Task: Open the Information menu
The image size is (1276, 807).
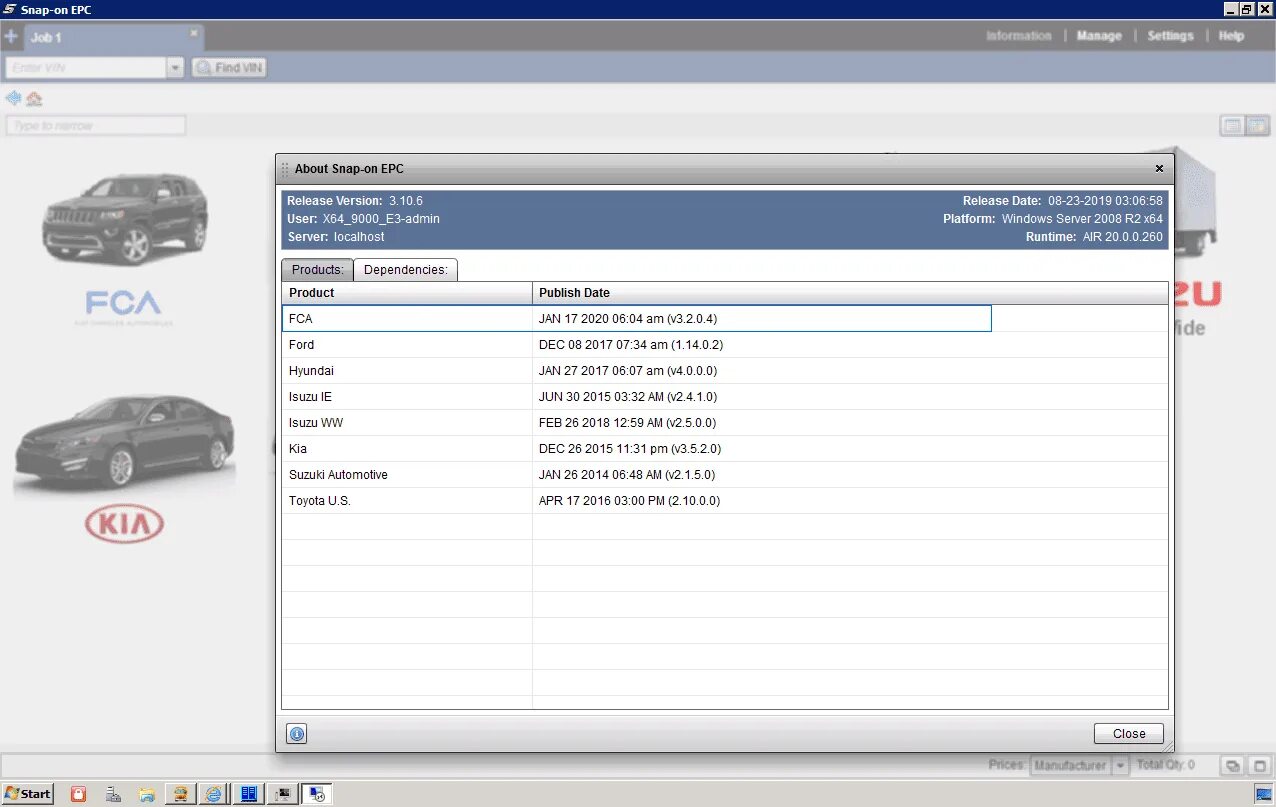Action: tap(1019, 36)
